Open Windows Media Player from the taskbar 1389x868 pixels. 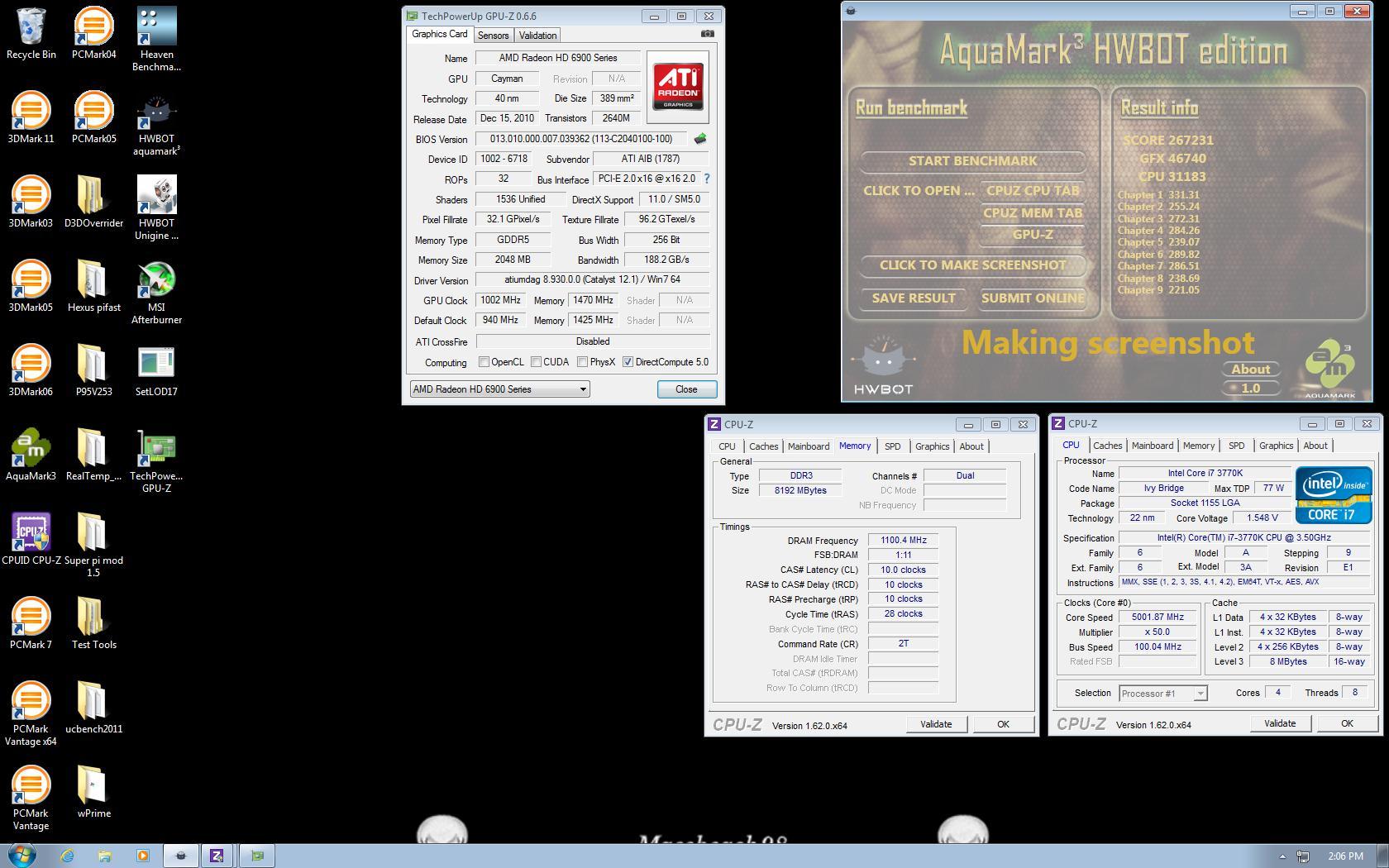142,856
